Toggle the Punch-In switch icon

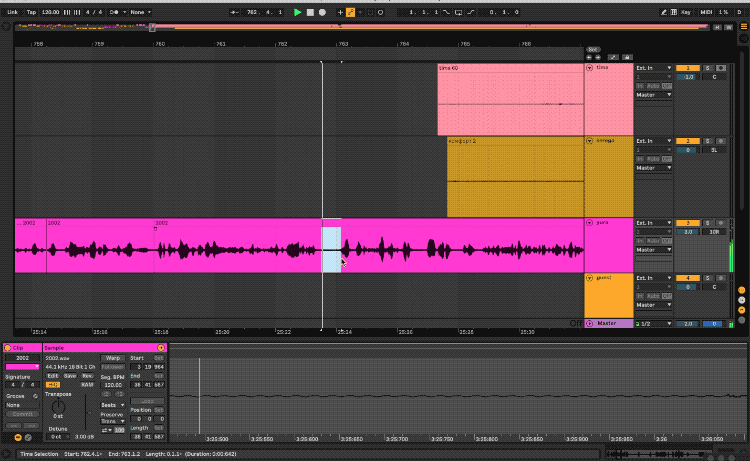point(446,12)
